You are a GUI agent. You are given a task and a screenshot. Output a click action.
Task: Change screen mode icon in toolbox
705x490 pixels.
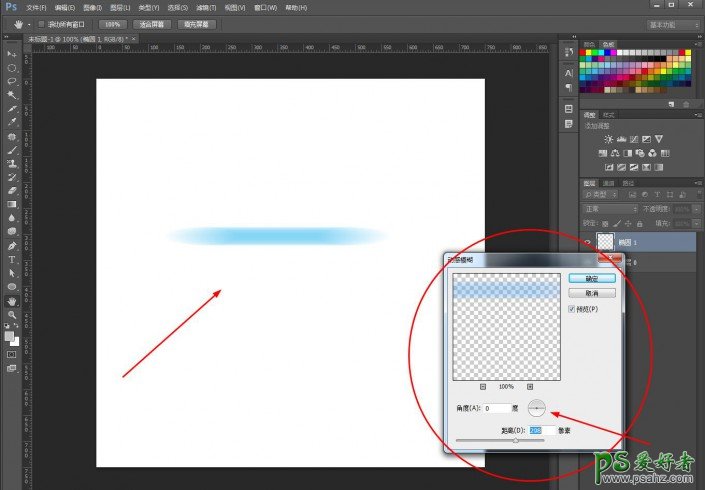click(12, 369)
